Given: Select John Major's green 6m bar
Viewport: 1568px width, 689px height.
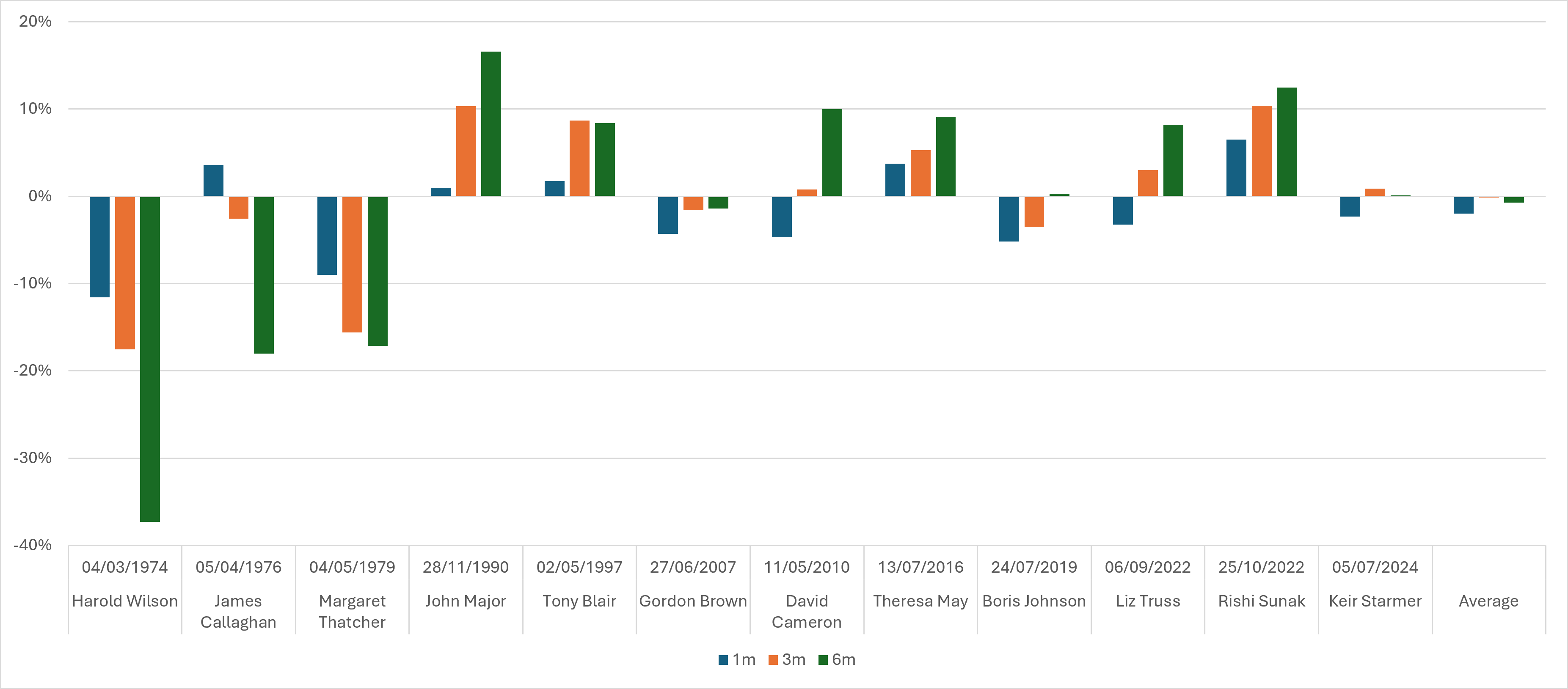Looking at the screenshot, I should tap(491, 124).
